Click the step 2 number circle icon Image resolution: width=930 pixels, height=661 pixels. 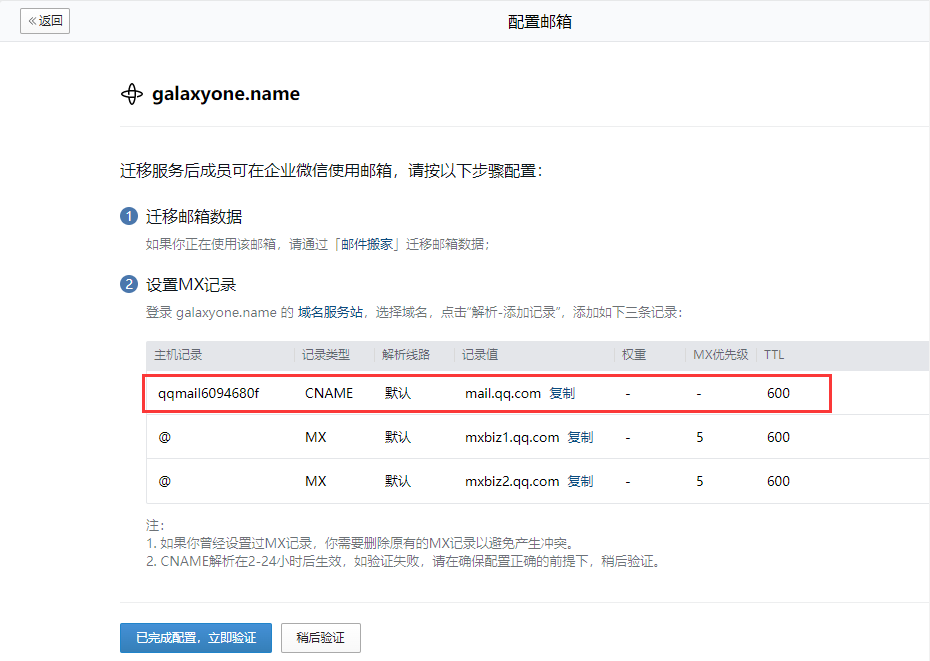[x=129, y=285]
